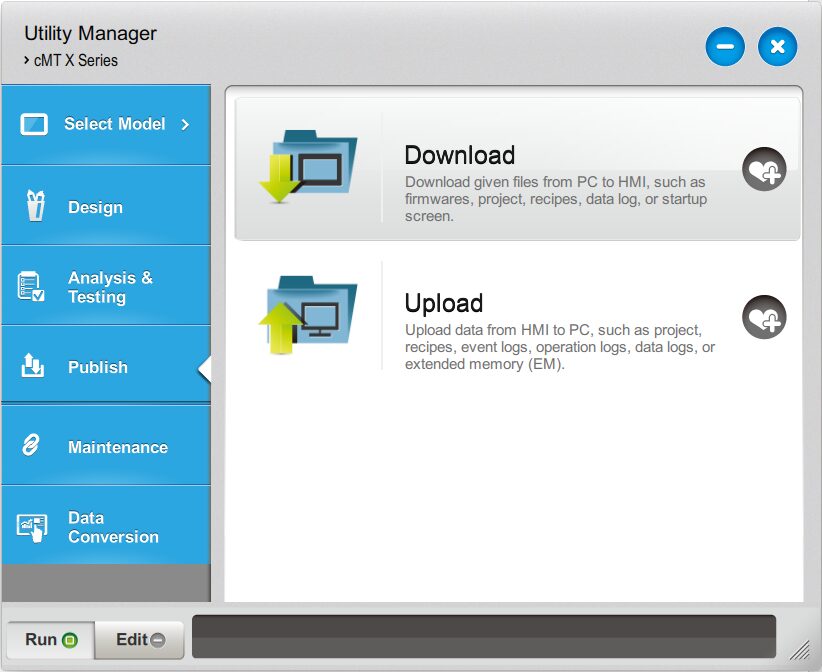The image size is (822, 672).
Task: Click the Maintenance paperclip icon
Action: [31, 445]
